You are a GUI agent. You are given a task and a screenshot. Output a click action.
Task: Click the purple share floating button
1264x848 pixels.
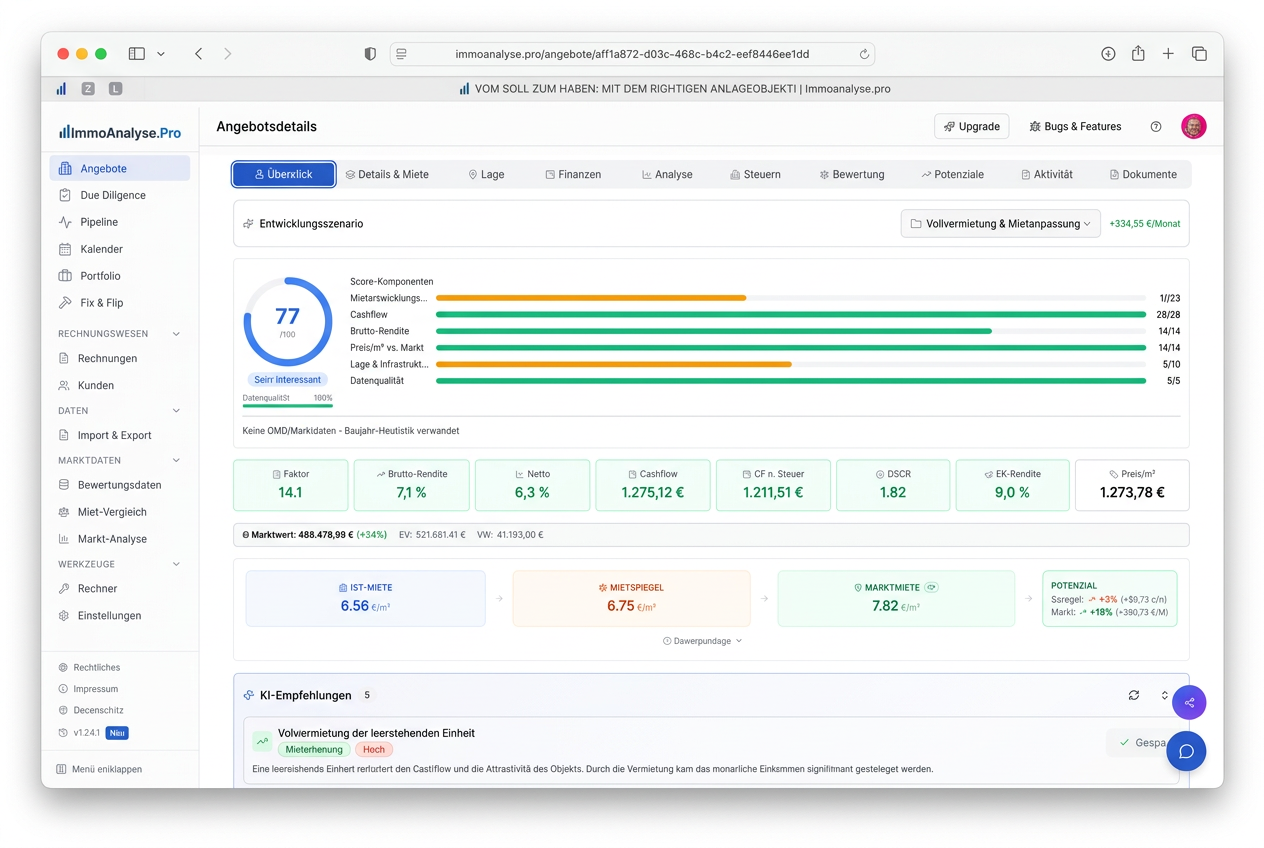1189,703
